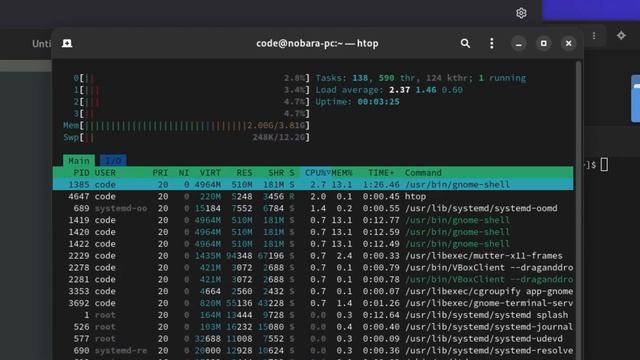640x360 pixels.
Task: Click the Tasks summary line
Action: click(x=421, y=78)
